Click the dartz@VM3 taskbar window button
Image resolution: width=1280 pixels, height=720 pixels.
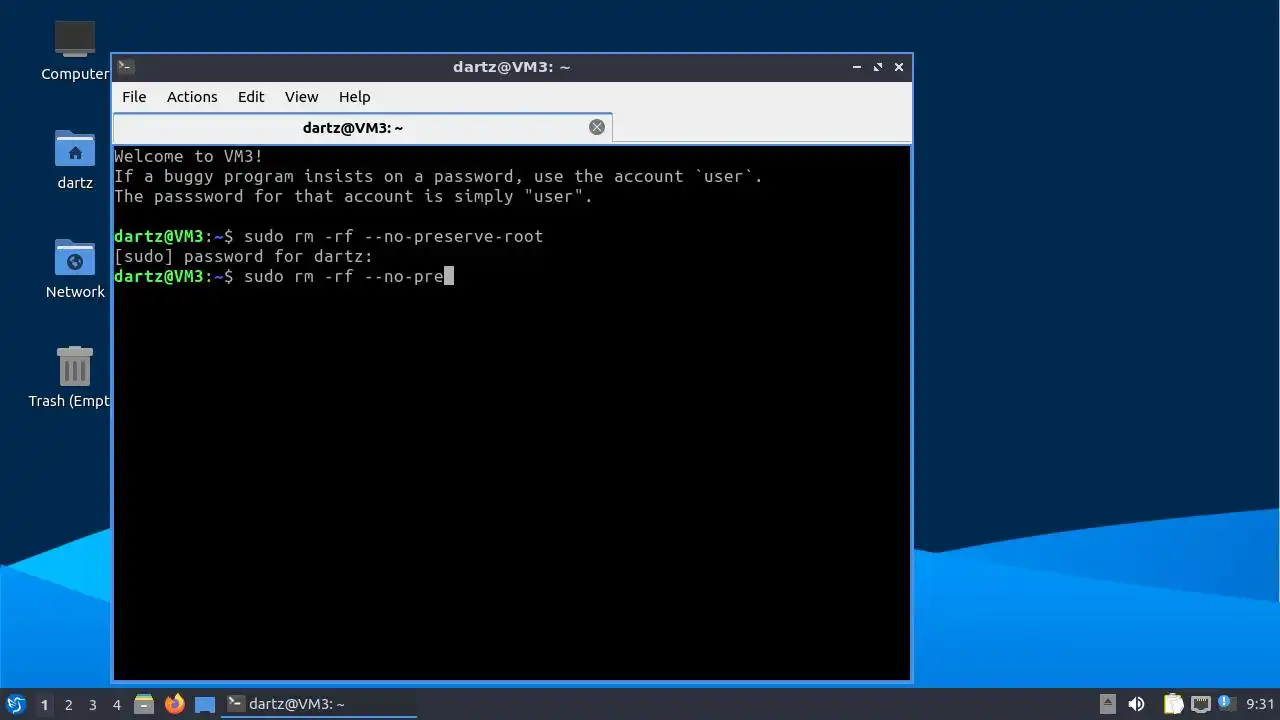[x=320, y=704]
